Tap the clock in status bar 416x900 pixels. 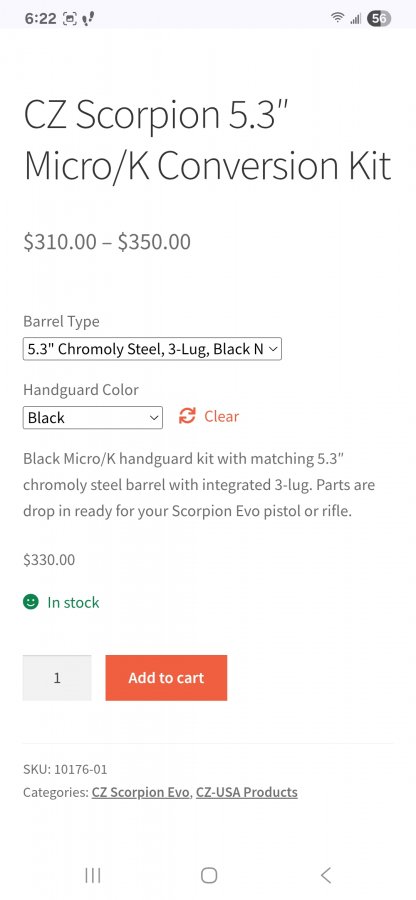(x=40, y=18)
